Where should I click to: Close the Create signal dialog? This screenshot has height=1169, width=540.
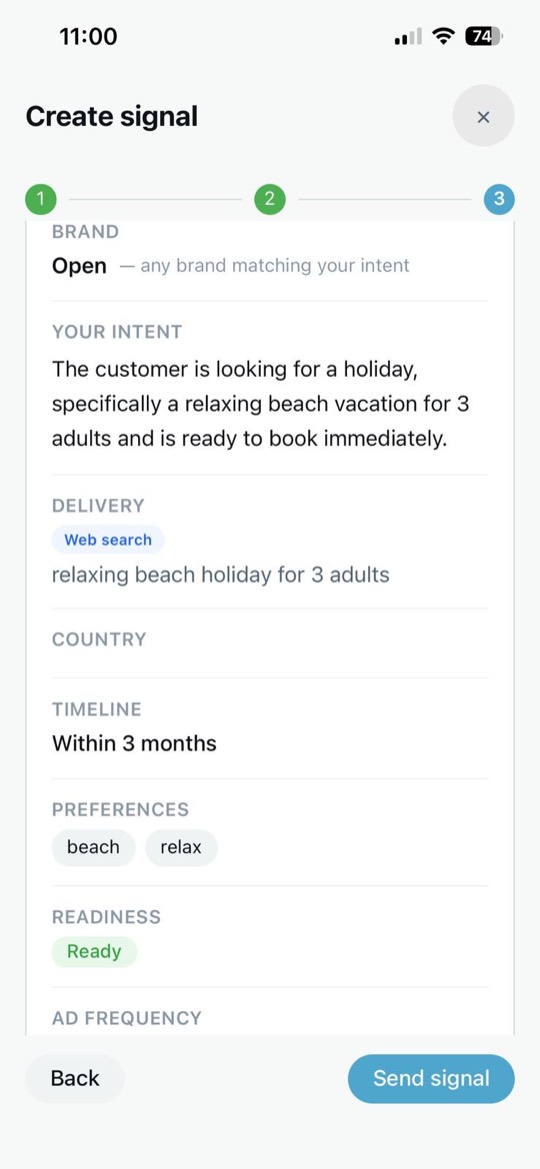pos(483,116)
